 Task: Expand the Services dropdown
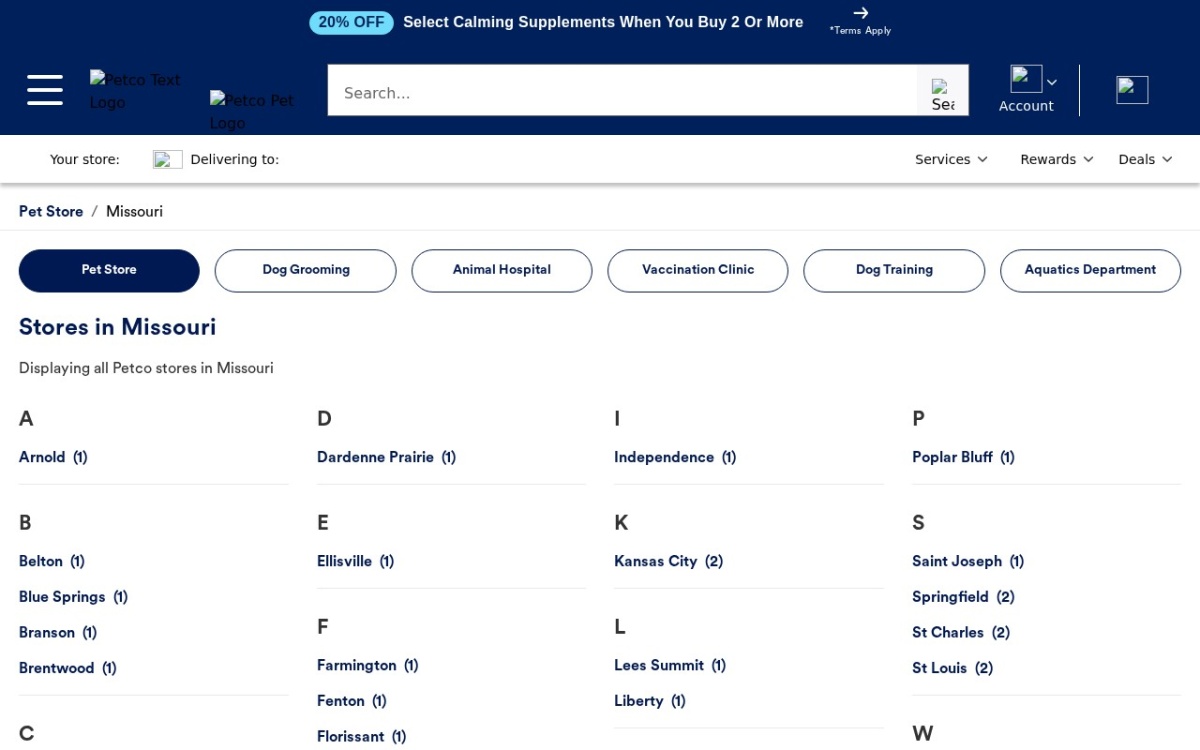tap(951, 159)
